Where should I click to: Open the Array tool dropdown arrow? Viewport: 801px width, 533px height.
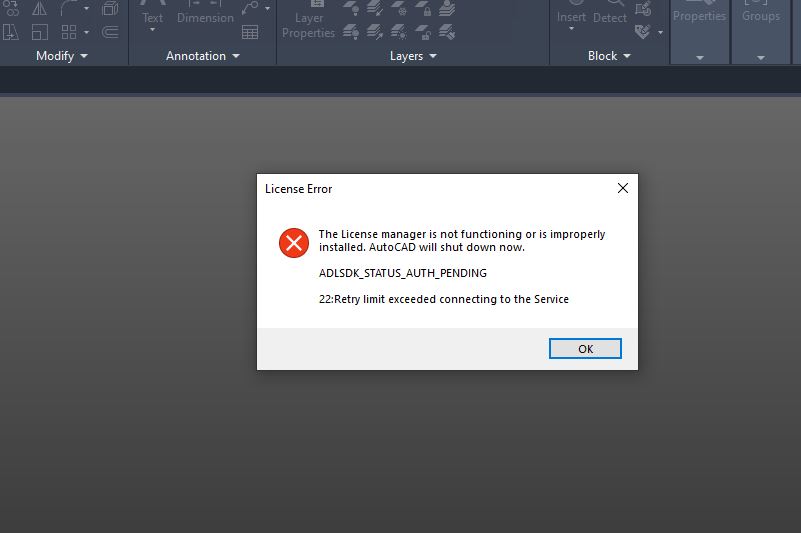86,32
